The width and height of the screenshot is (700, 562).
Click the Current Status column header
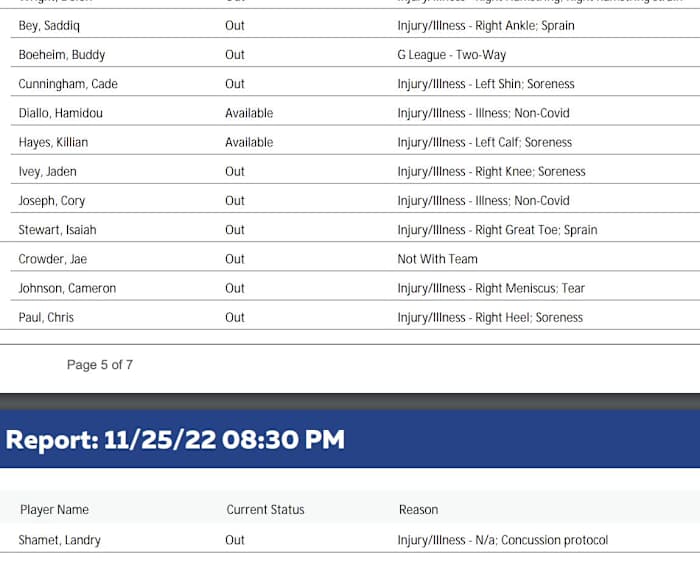[265, 510]
